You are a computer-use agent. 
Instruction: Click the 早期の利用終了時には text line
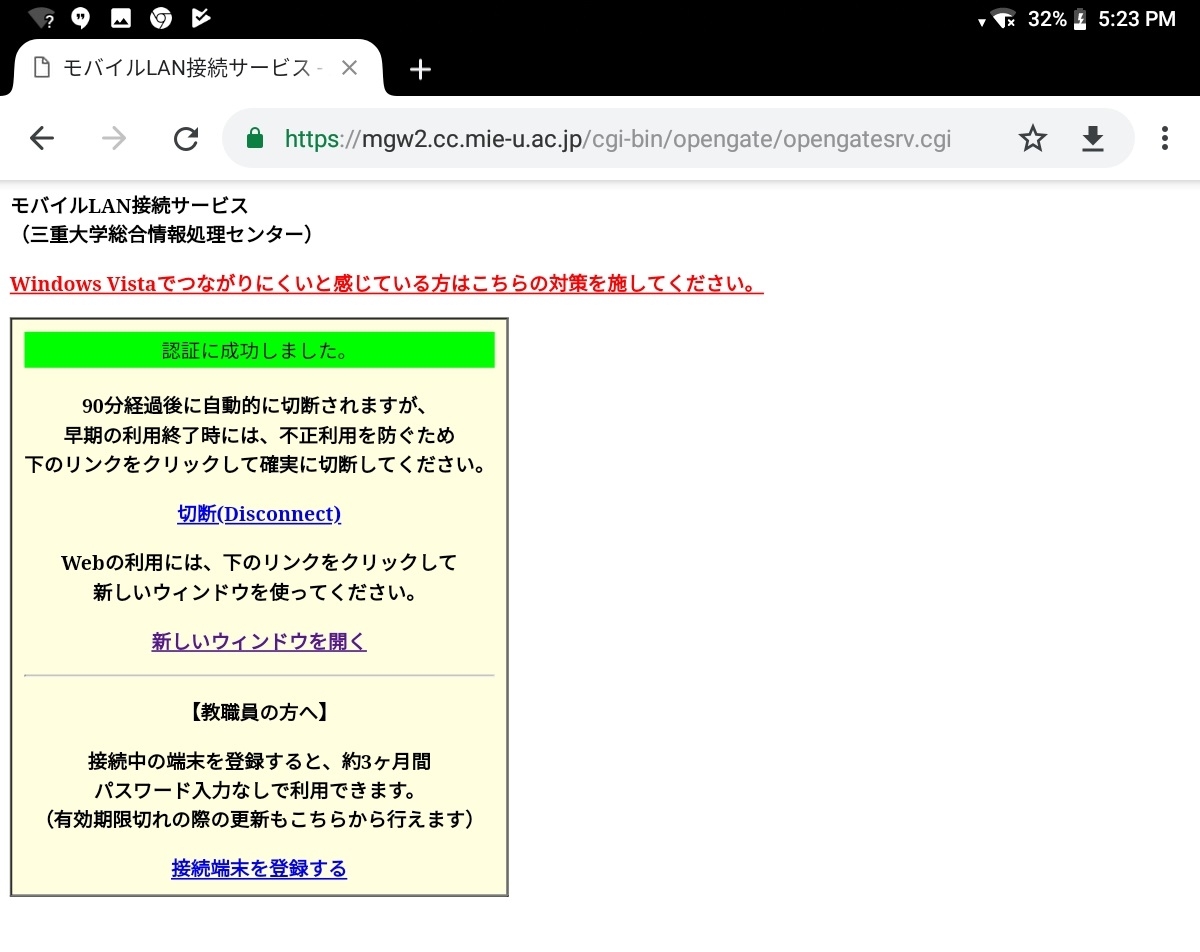pyautogui.click(x=259, y=435)
